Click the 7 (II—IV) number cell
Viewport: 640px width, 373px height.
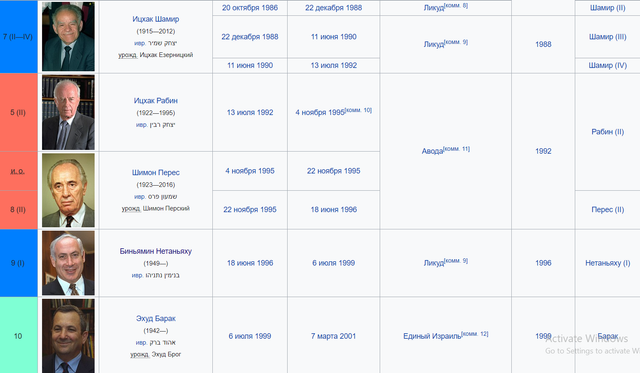coord(18,37)
